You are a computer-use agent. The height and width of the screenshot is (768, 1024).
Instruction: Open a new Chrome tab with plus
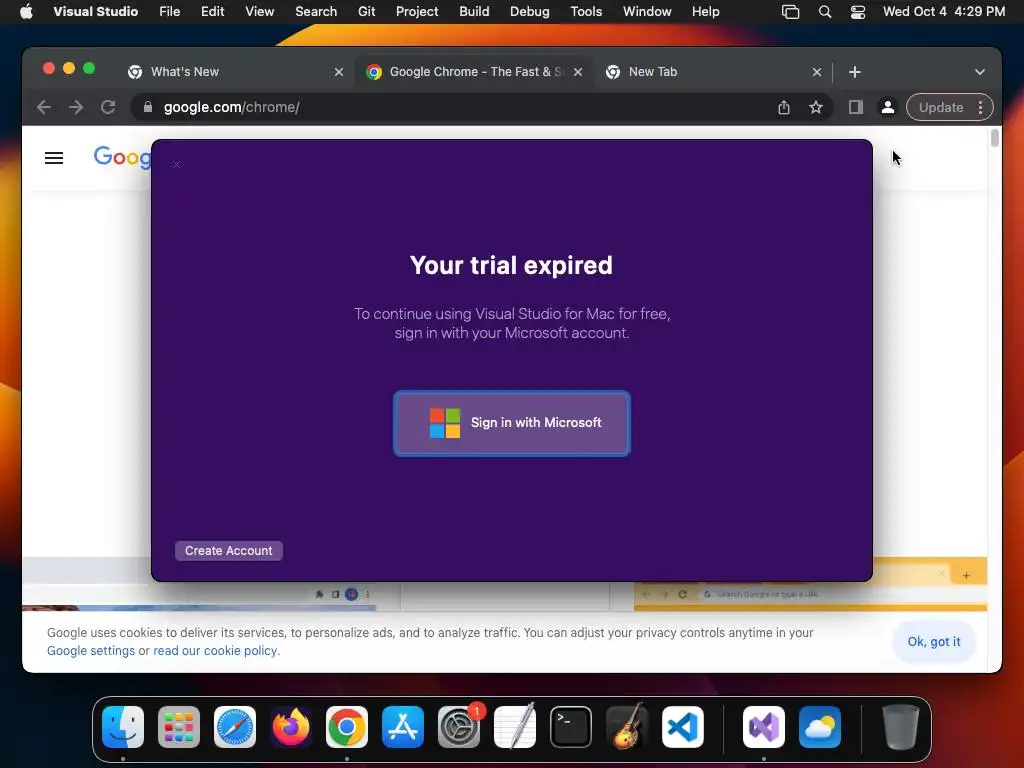(x=855, y=72)
